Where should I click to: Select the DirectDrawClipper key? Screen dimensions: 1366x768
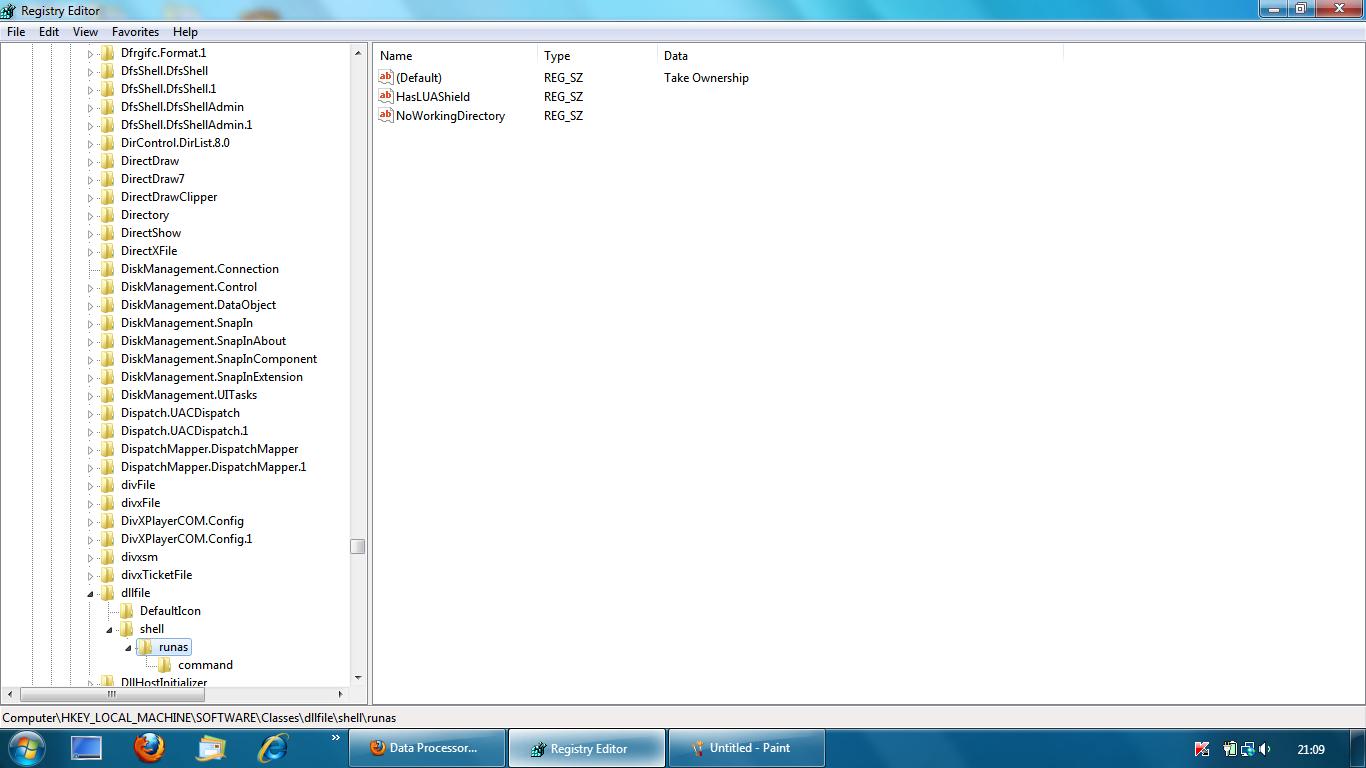click(169, 197)
